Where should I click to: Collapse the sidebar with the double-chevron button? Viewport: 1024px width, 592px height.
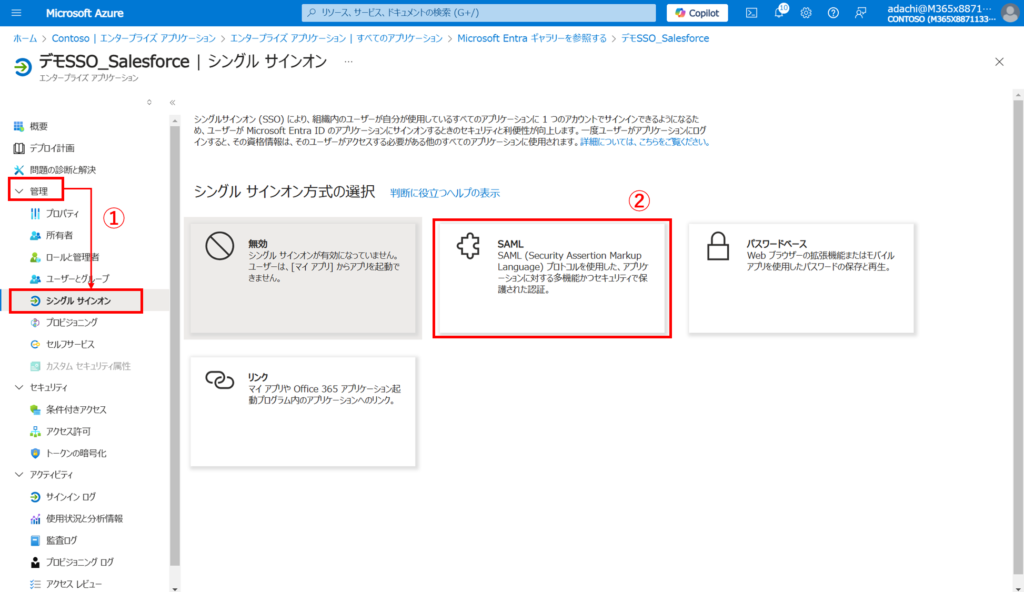click(x=172, y=103)
